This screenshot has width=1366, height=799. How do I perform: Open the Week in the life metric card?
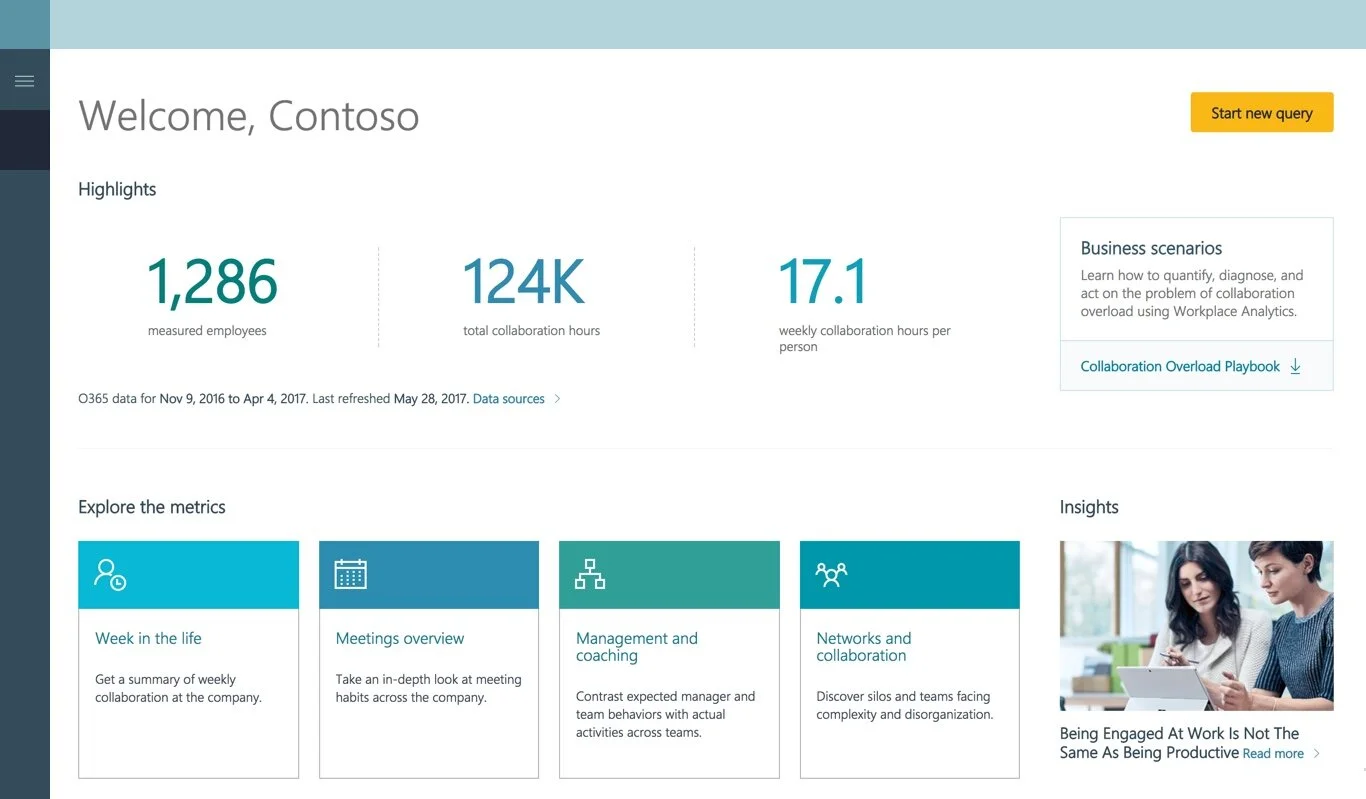(x=188, y=660)
